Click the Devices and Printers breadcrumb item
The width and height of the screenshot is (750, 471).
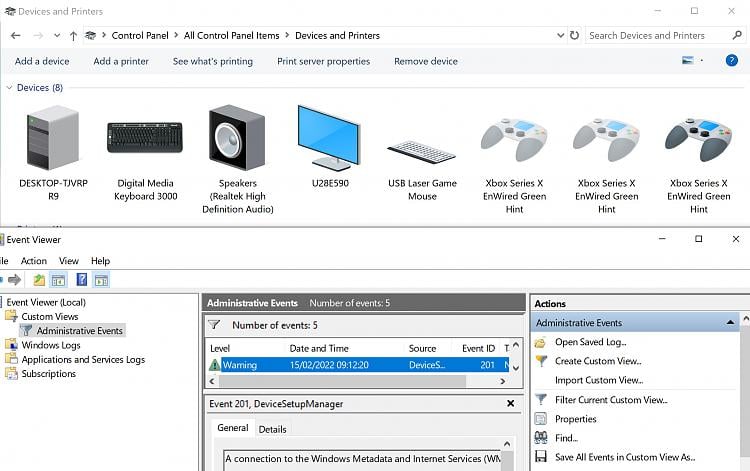point(337,35)
